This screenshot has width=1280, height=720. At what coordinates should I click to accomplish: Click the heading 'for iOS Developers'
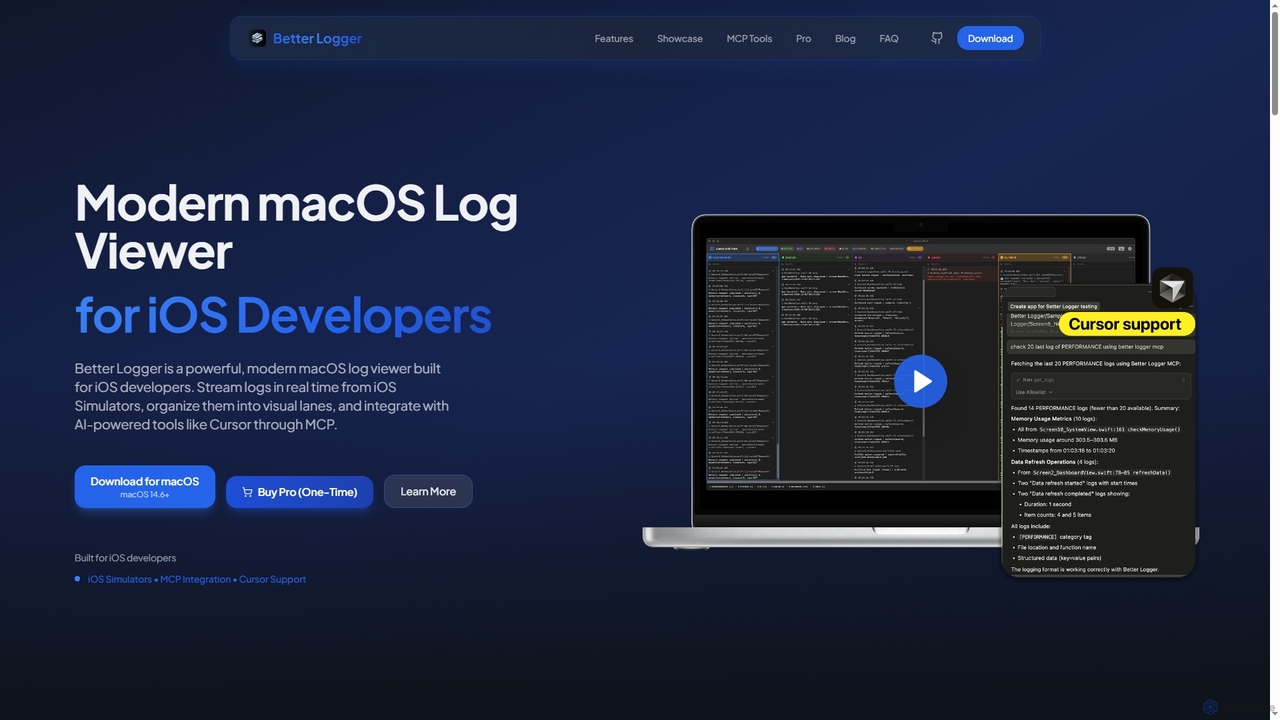pyautogui.click(x=283, y=314)
